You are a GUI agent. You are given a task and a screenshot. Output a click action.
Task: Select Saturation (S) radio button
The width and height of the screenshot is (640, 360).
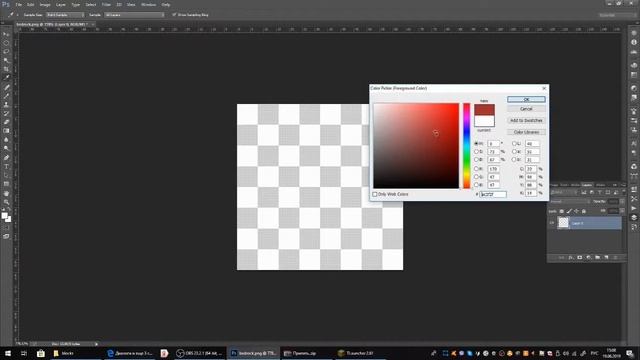[x=476, y=151]
